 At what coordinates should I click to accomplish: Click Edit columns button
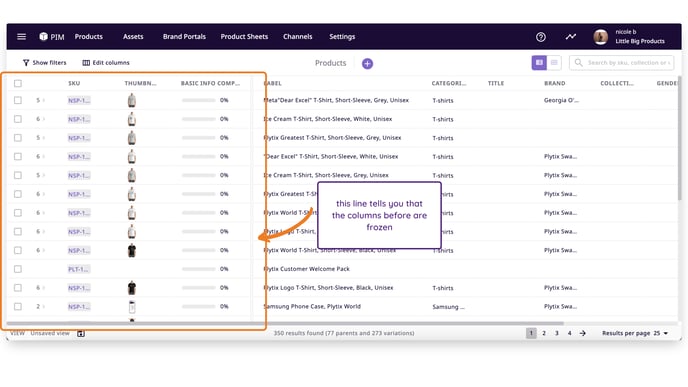(106, 63)
